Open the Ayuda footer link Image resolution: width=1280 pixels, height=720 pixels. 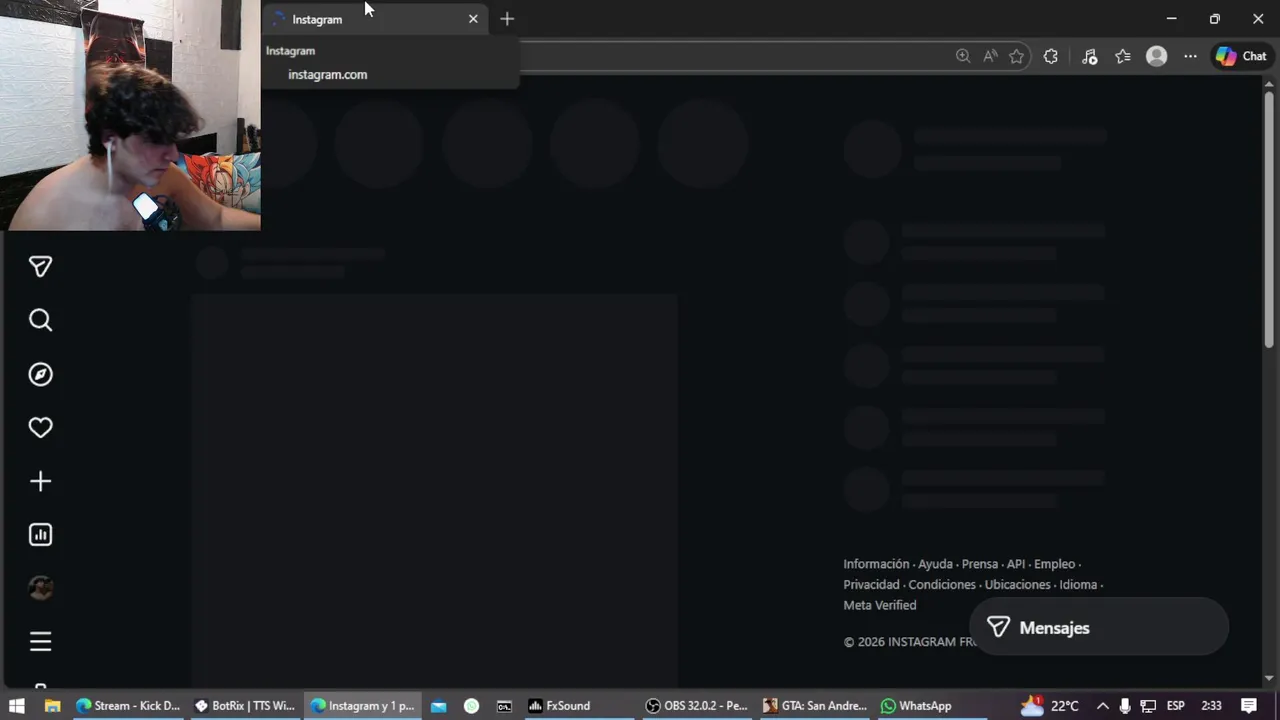[935, 564]
